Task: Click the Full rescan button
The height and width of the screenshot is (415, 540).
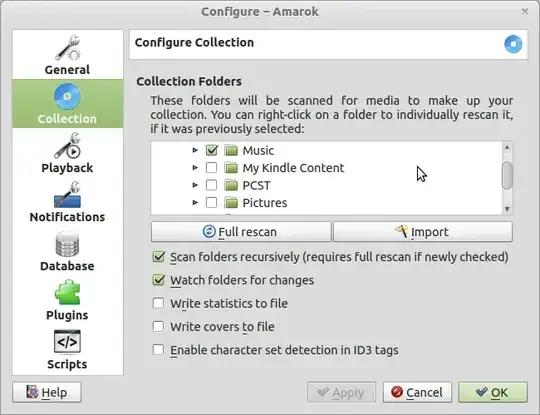Action: point(241,231)
